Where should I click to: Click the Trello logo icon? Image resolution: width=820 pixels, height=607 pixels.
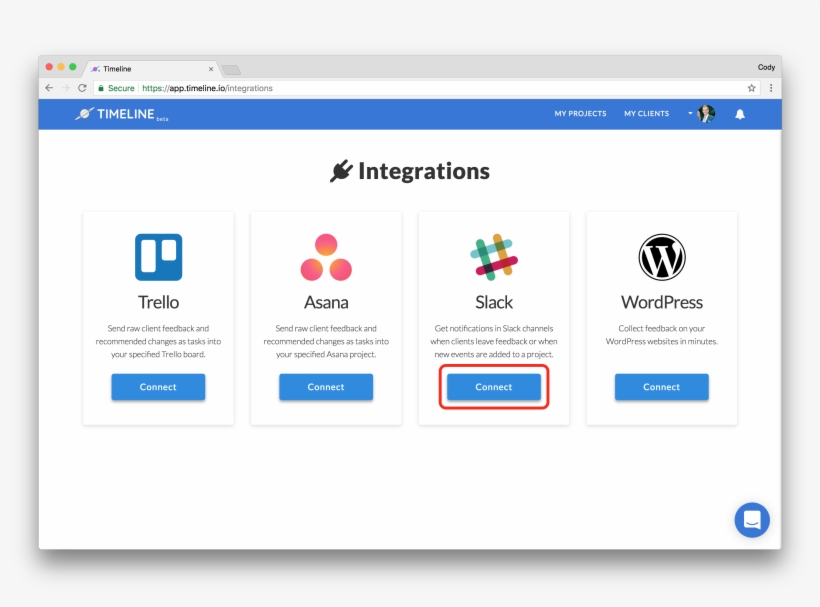(x=158, y=257)
